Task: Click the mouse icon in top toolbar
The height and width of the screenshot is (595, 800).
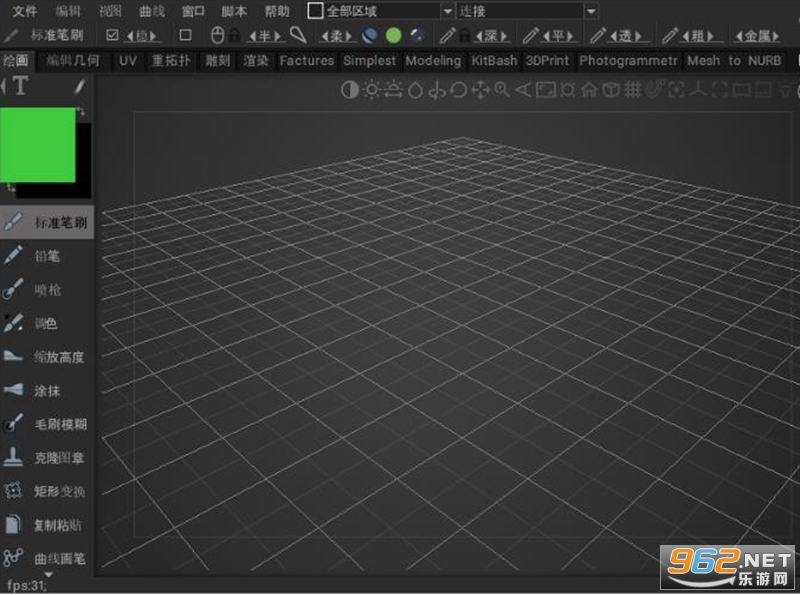Action: pos(217,35)
